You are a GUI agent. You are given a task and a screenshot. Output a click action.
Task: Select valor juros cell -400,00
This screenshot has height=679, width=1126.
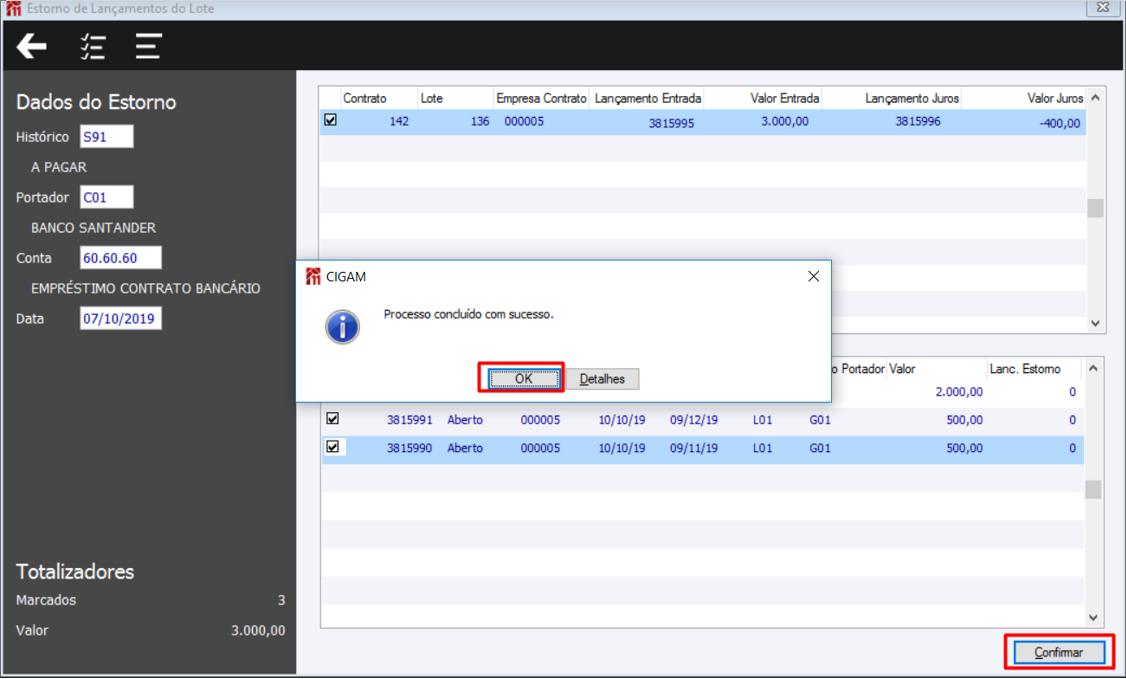[x=1059, y=123]
